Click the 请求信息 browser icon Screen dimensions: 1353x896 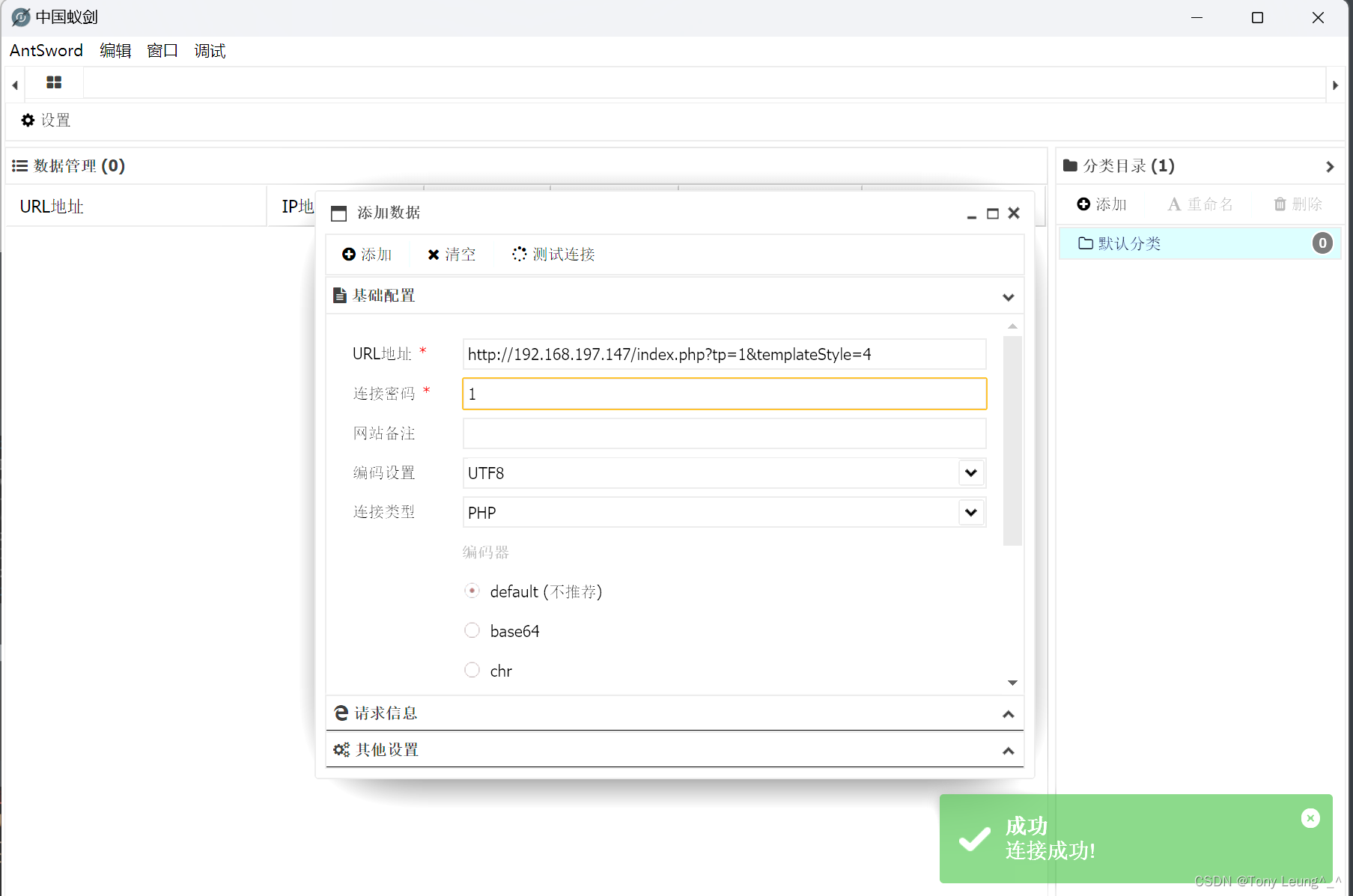click(x=341, y=713)
